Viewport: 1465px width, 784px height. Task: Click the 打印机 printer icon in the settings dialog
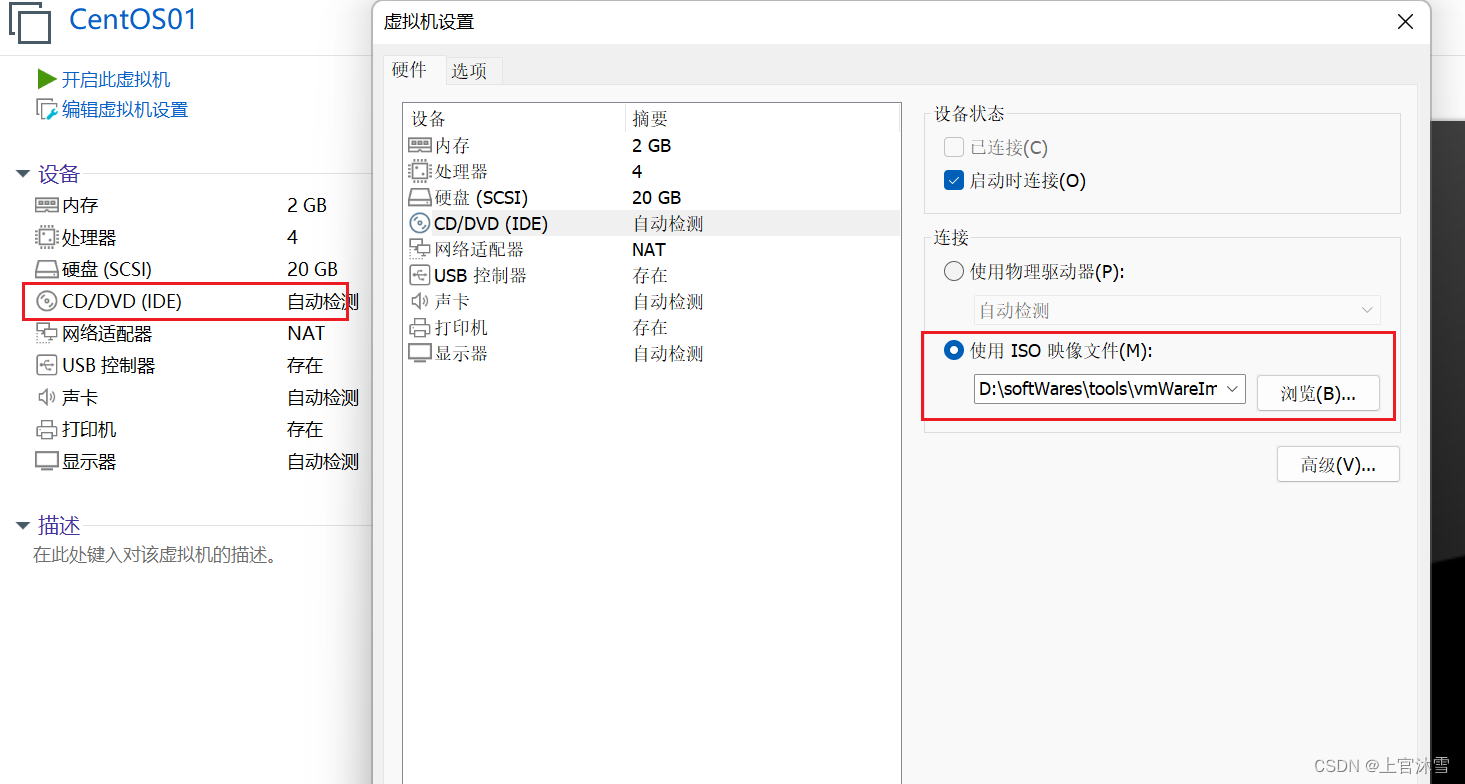tap(420, 327)
